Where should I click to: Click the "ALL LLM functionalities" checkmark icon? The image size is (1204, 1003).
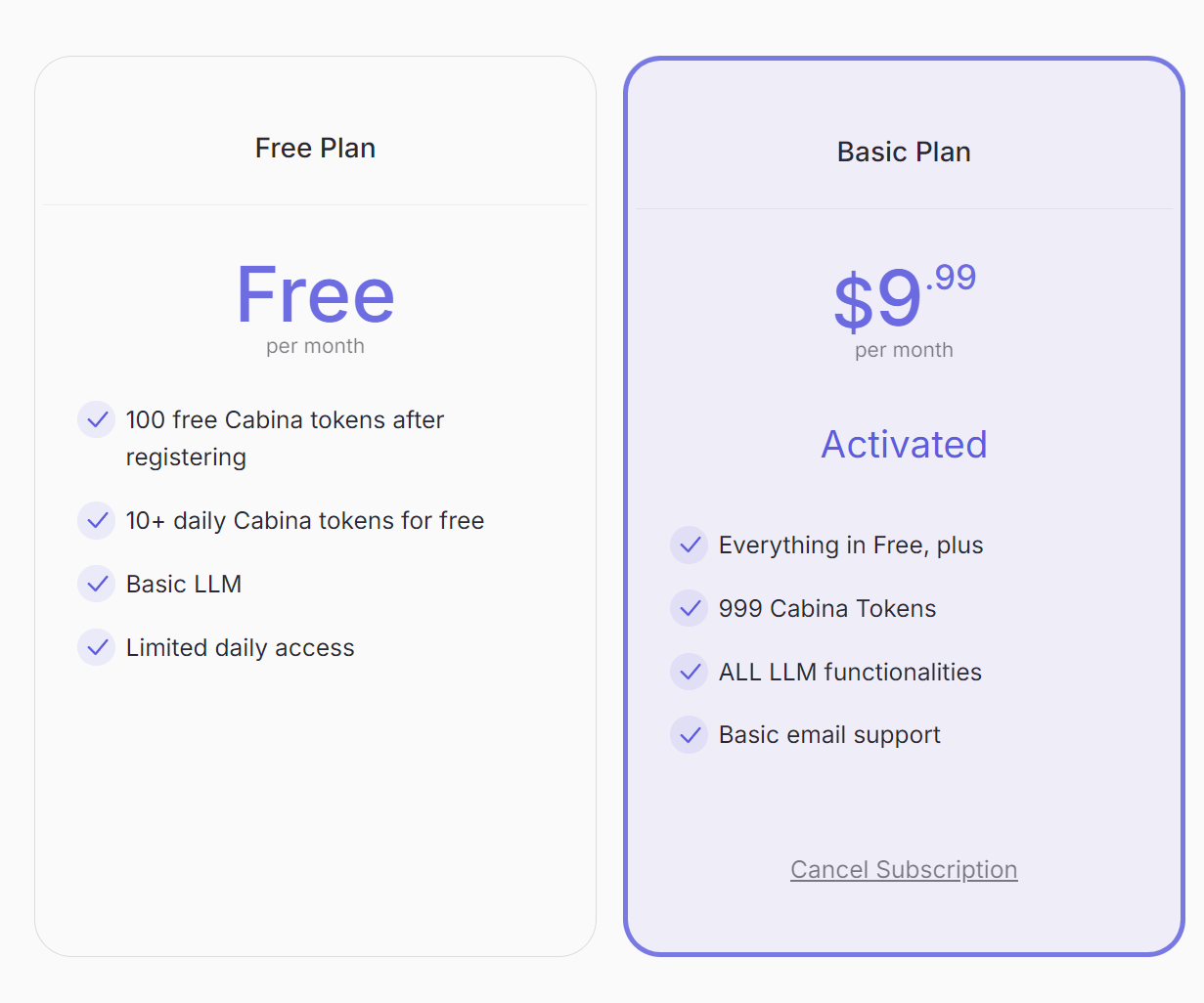click(x=689, y=672)
